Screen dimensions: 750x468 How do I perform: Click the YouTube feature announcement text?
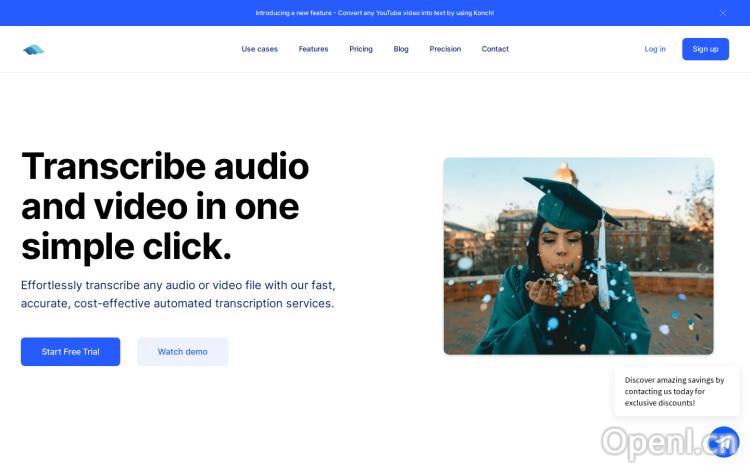coord(375,13)
